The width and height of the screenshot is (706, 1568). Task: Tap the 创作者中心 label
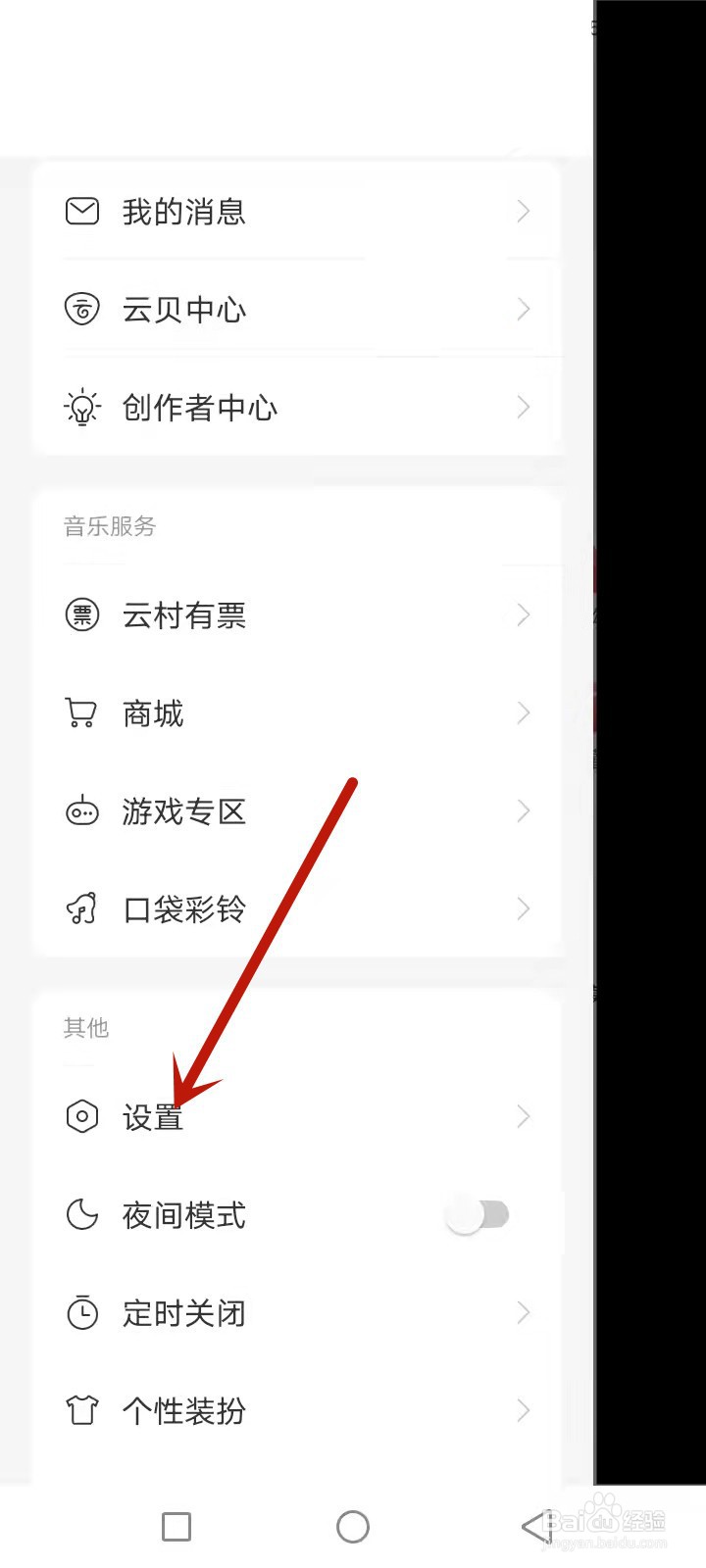[200, 408]
